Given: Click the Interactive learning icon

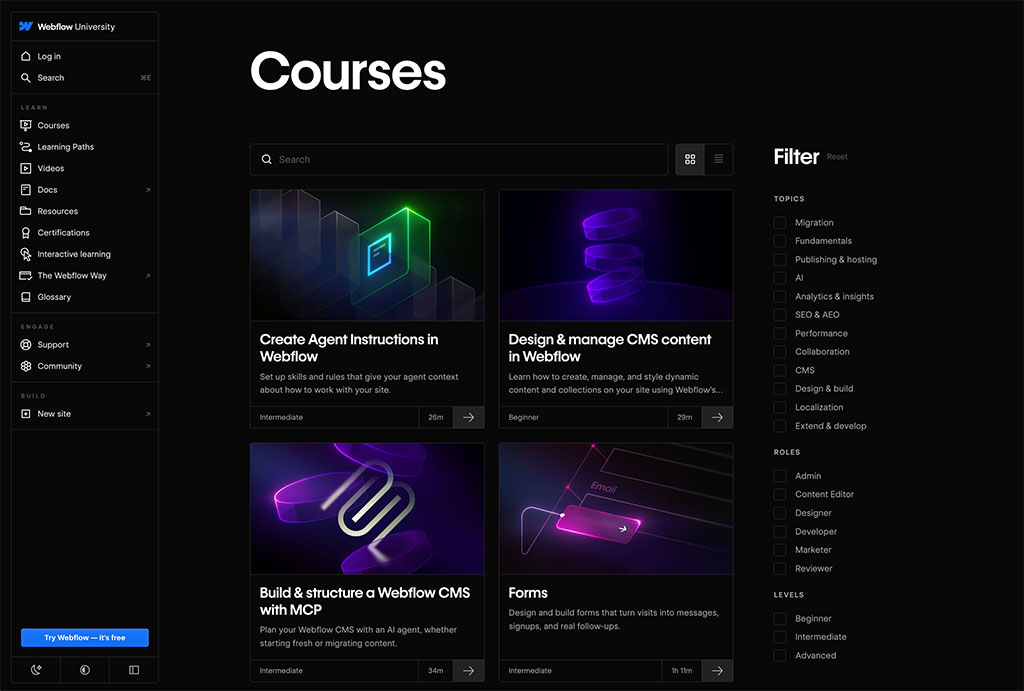Looking at the screenshot, I should click(x=25, y=254).
